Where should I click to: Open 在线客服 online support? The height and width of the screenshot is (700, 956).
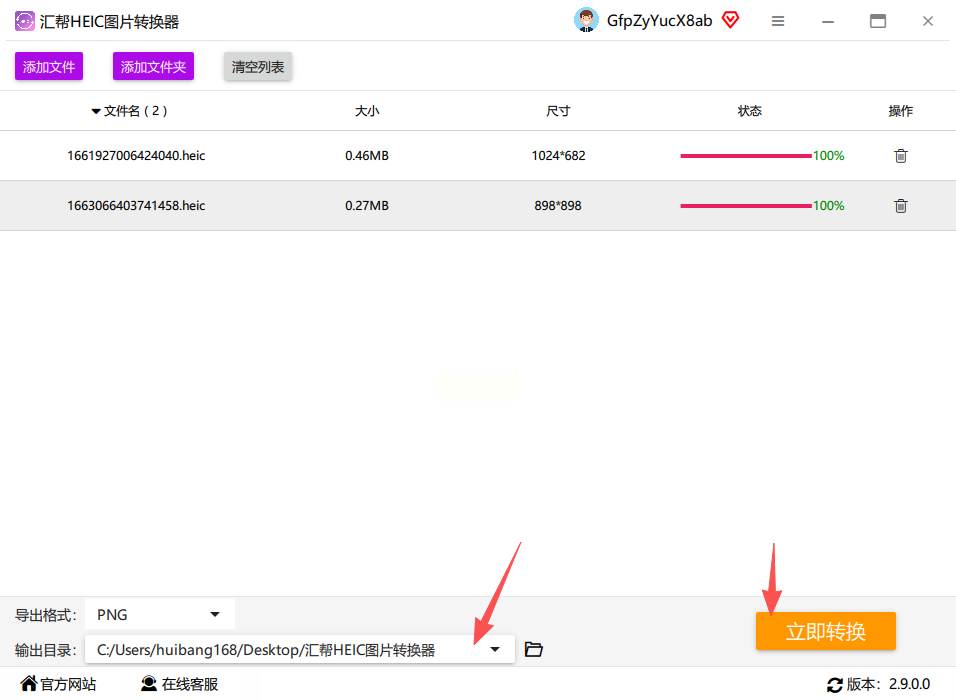coord(179,684)
